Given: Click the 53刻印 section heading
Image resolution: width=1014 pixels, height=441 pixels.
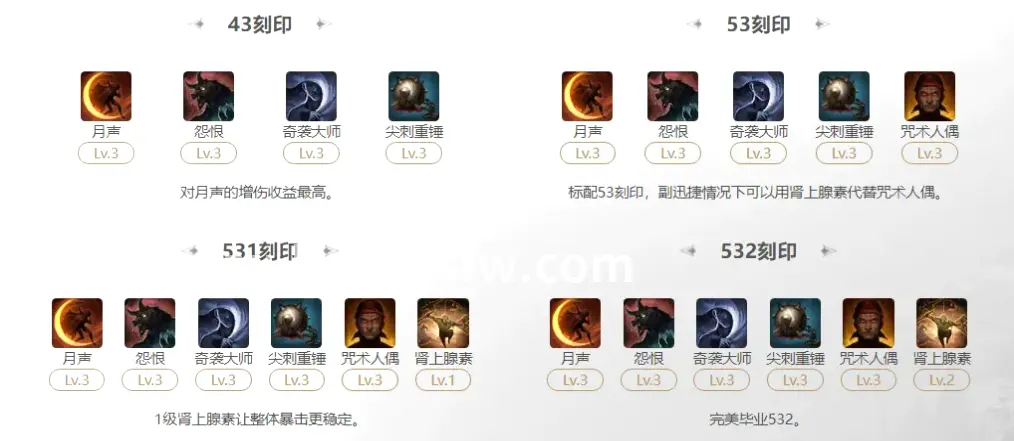Looking at the screenshot, I should pos(759,25).
